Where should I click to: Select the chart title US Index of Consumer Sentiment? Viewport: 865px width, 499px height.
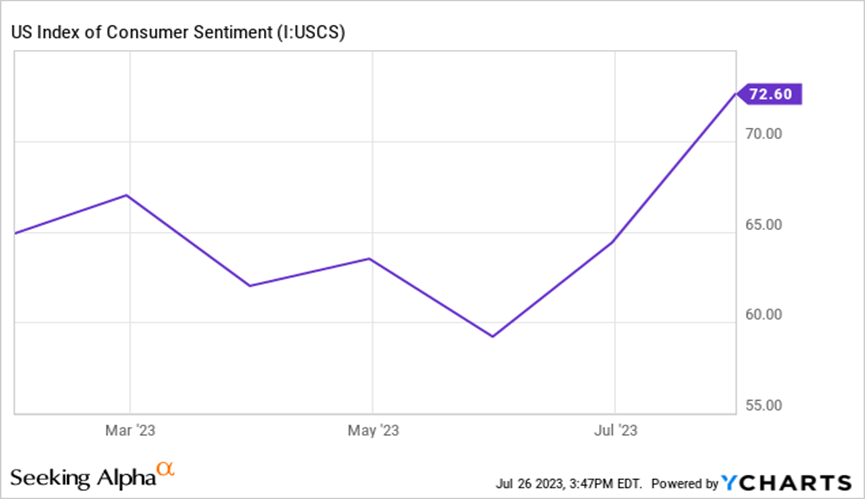[x=177, y=33]
